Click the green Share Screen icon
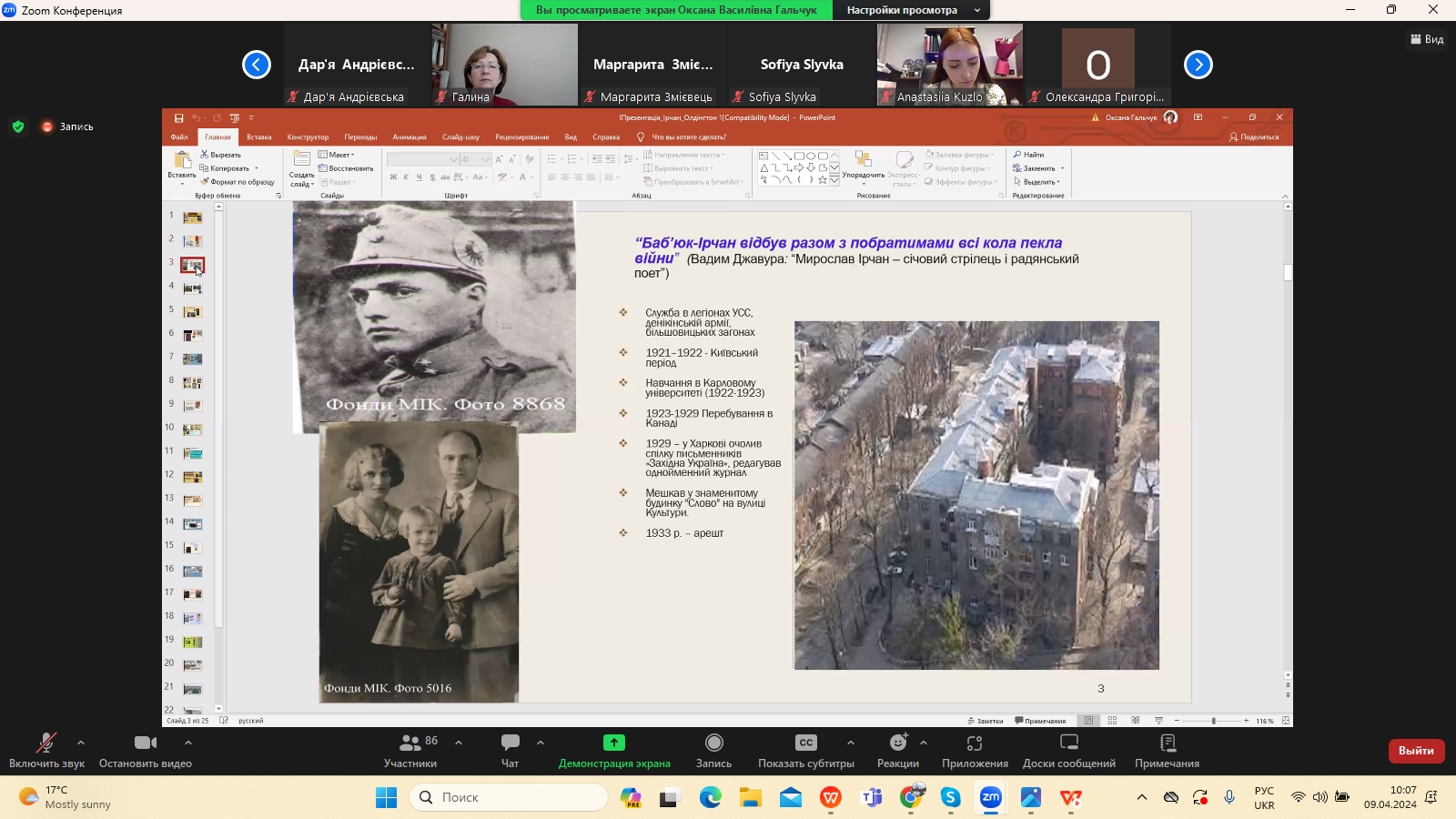The height and width of the screenshot is (819, 1456). pyautogui.click(x=614, y=743)
